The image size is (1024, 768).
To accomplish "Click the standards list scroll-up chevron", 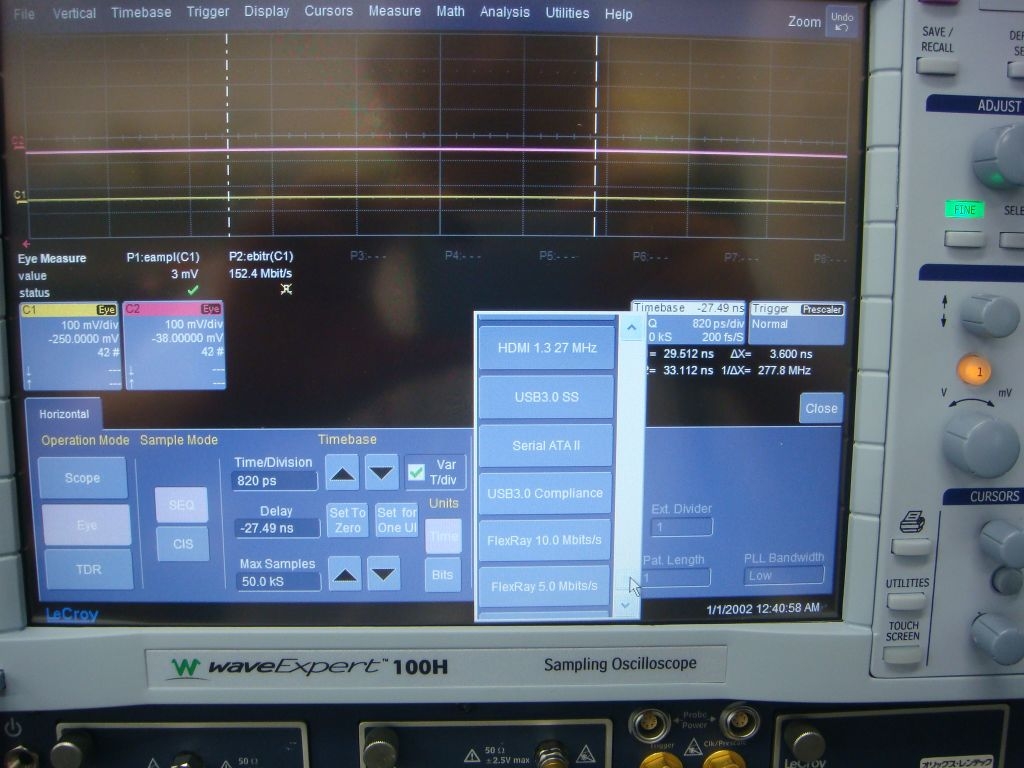I will coord(631,327).
